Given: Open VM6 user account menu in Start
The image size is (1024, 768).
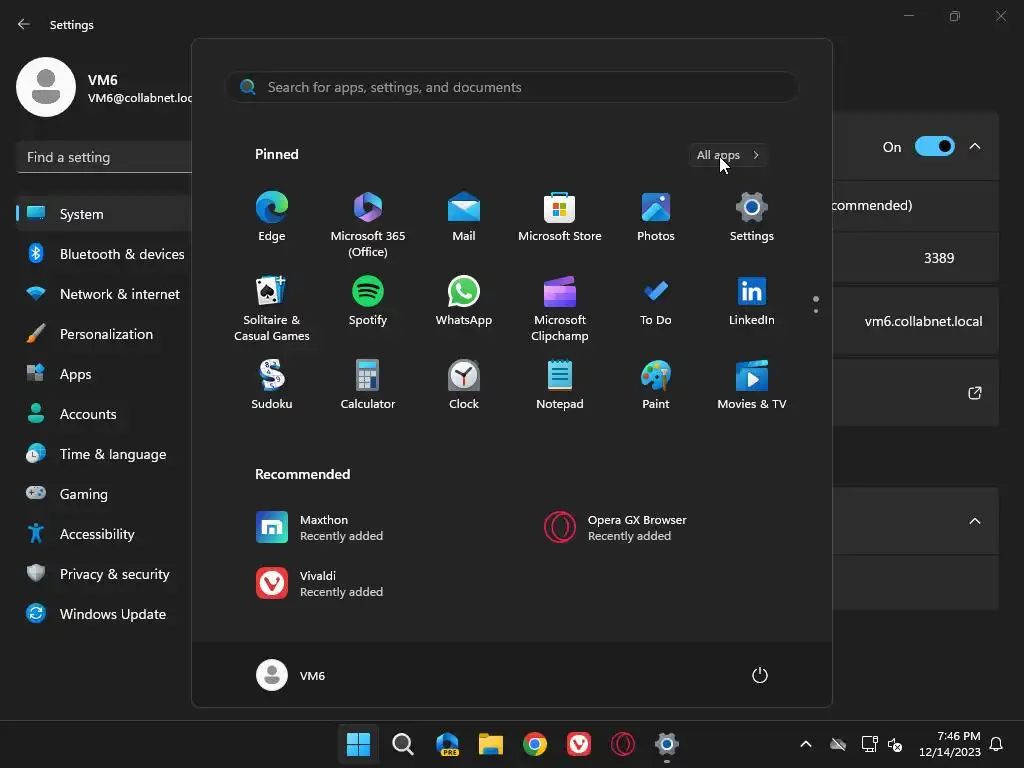Looking at the screenshot, I should click(x=291, y=675).
